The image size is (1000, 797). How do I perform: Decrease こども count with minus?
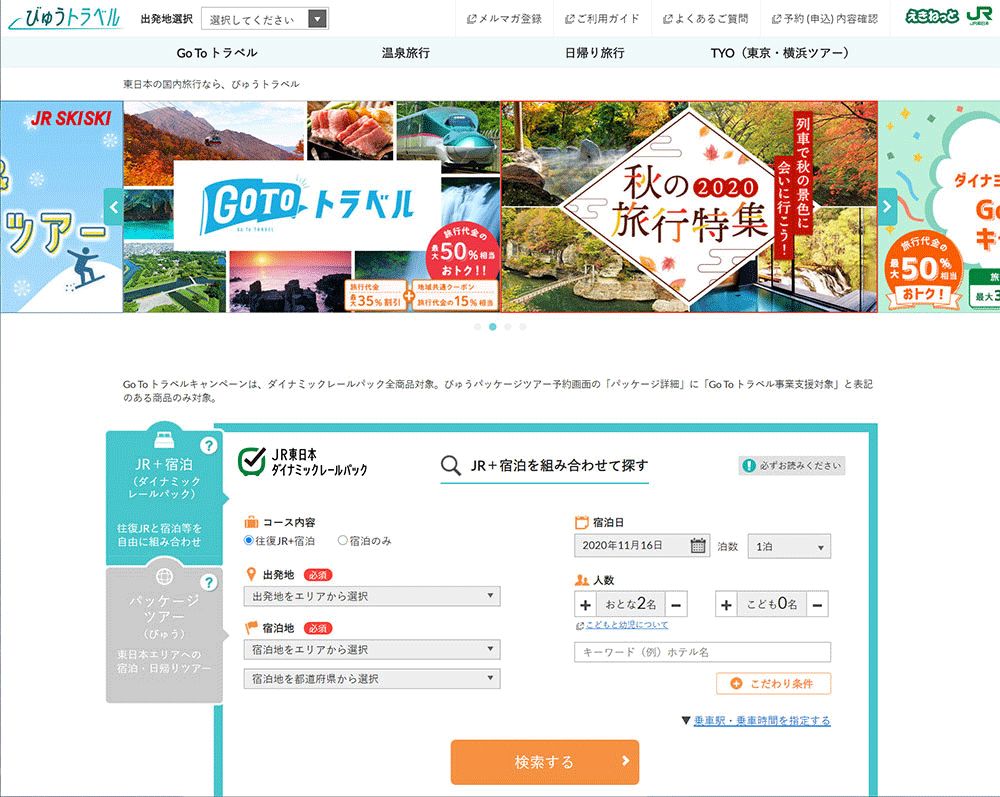tap(818, 604)
